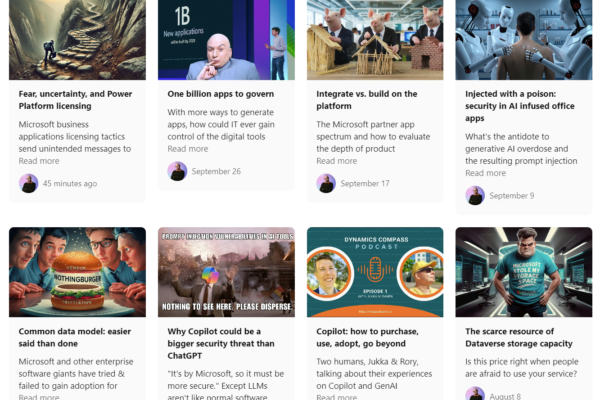Image resolution: width=600 pixels, height=400 pixels.
Task: Click author avatar beside '45 minutes ago'
Action: (29, 183)
